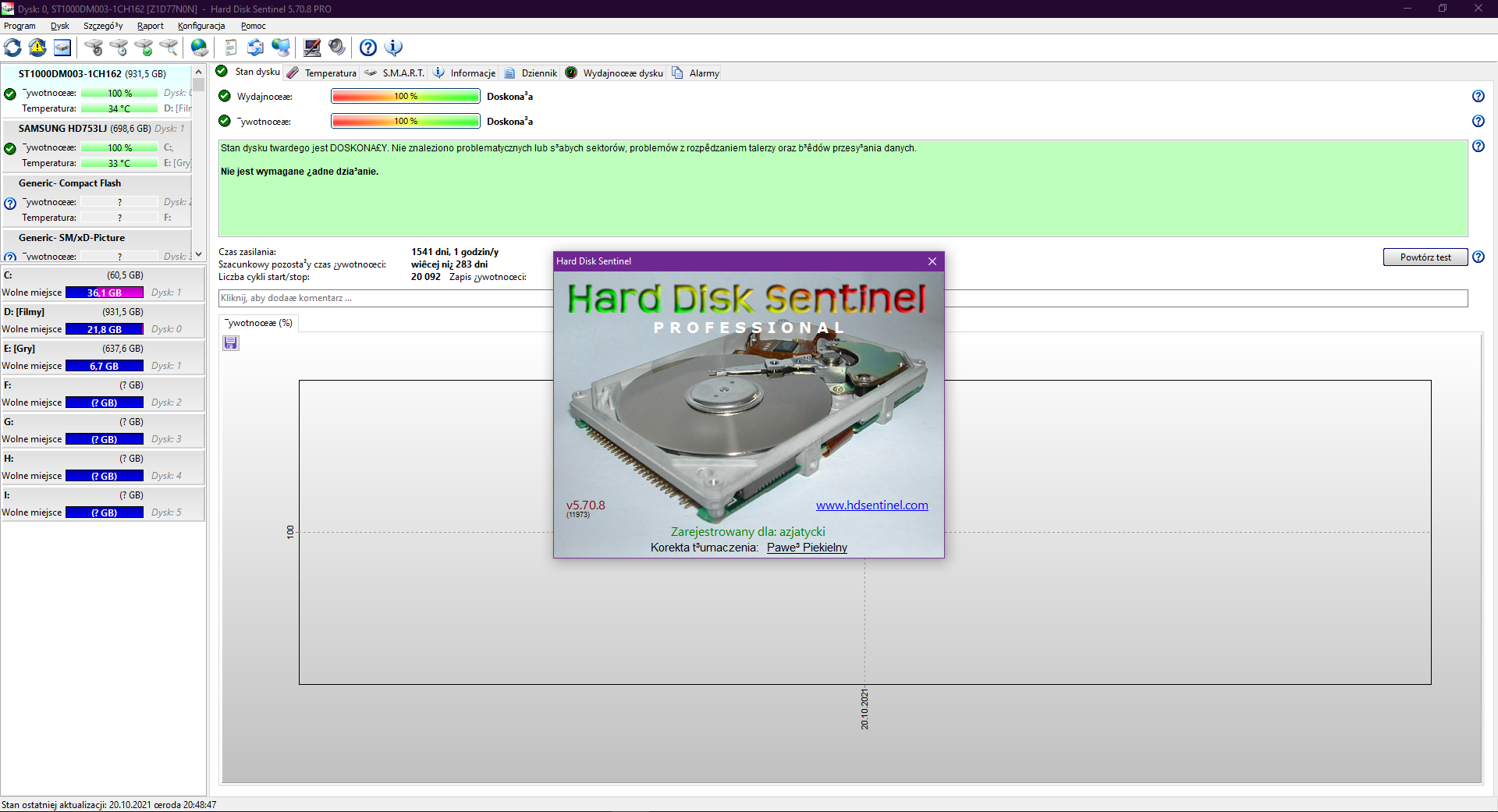Open the Pomoc menu
Viewport: 1498px width, 812px height.
coord(254,26)
